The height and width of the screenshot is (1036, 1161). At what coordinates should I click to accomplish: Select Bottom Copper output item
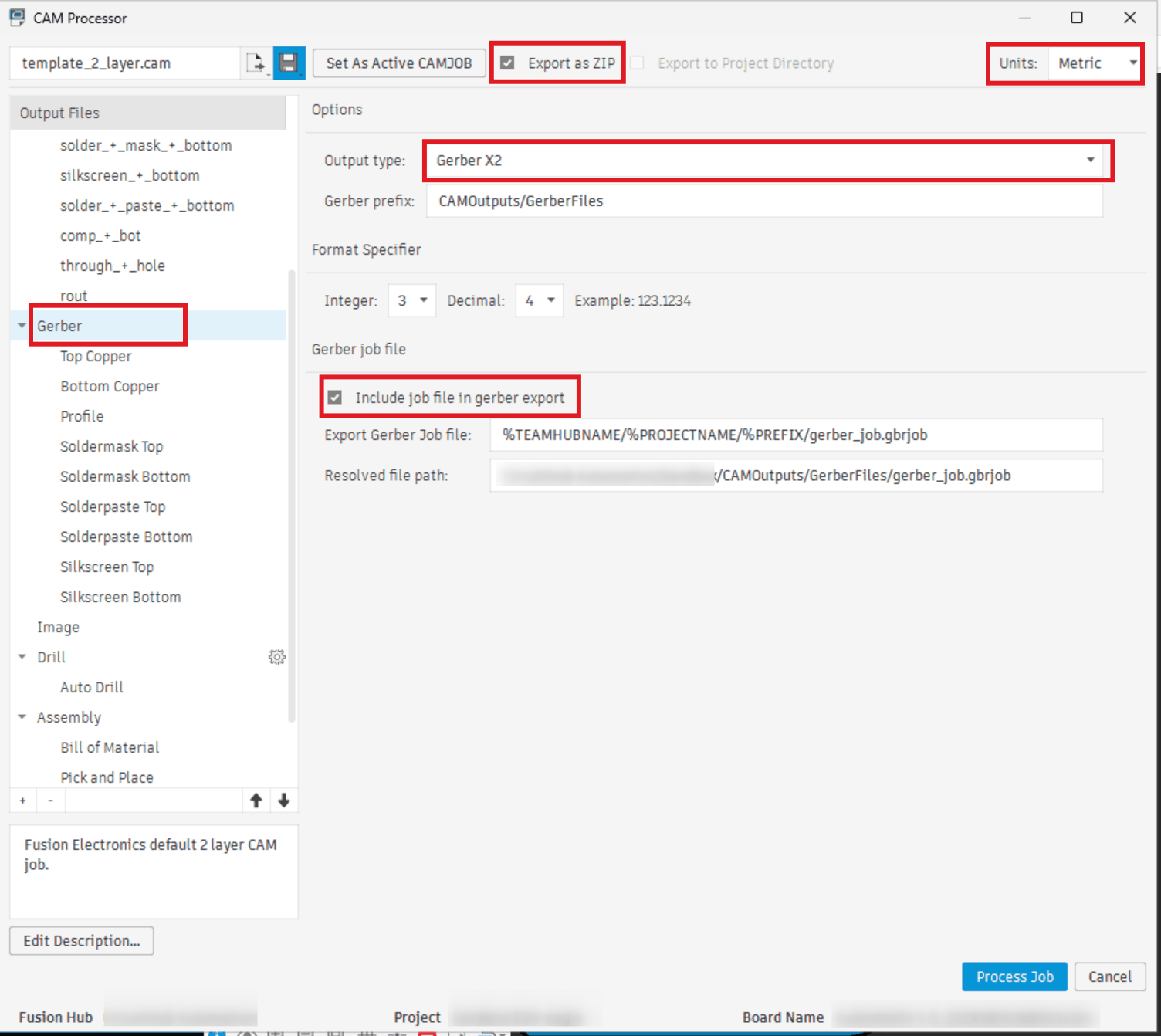pyautogui.click(x=110, y=386)
